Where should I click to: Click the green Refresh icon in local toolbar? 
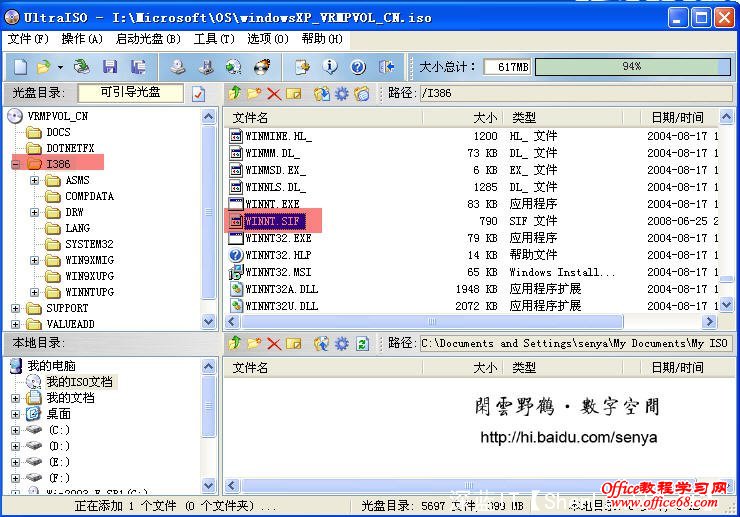(x=362, y=344)
